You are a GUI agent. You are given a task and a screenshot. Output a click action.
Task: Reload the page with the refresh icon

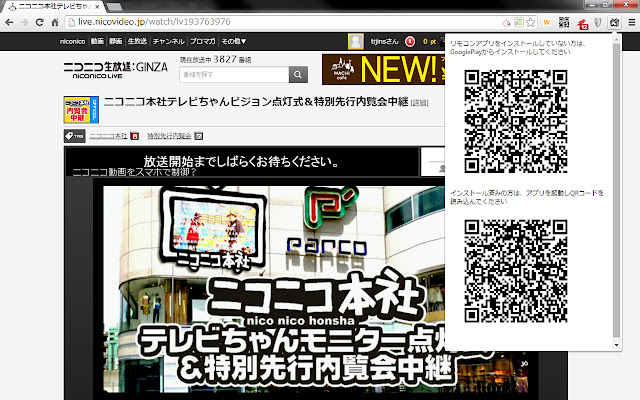40,22
